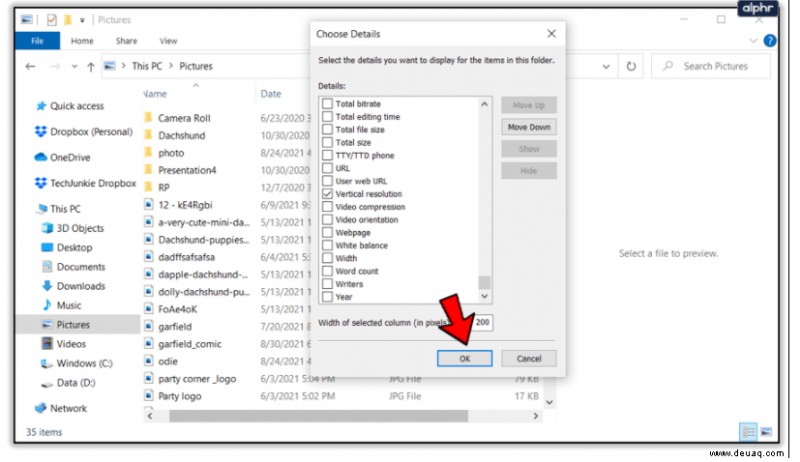This screenshot has height=462, width=800.
Task: Click the Show button
Action: click(529, 149)
